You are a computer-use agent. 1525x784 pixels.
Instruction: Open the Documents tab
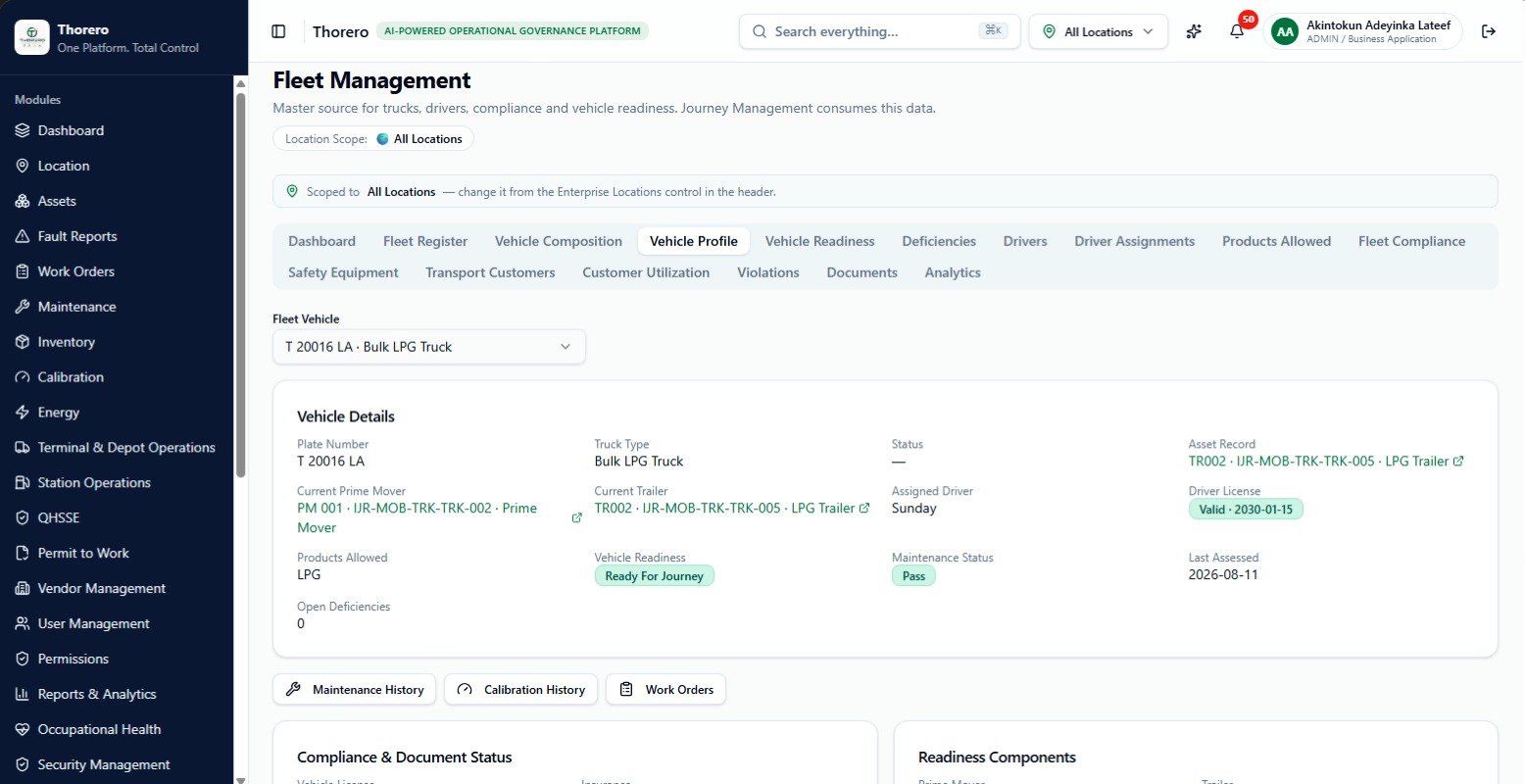coord(862,272)
